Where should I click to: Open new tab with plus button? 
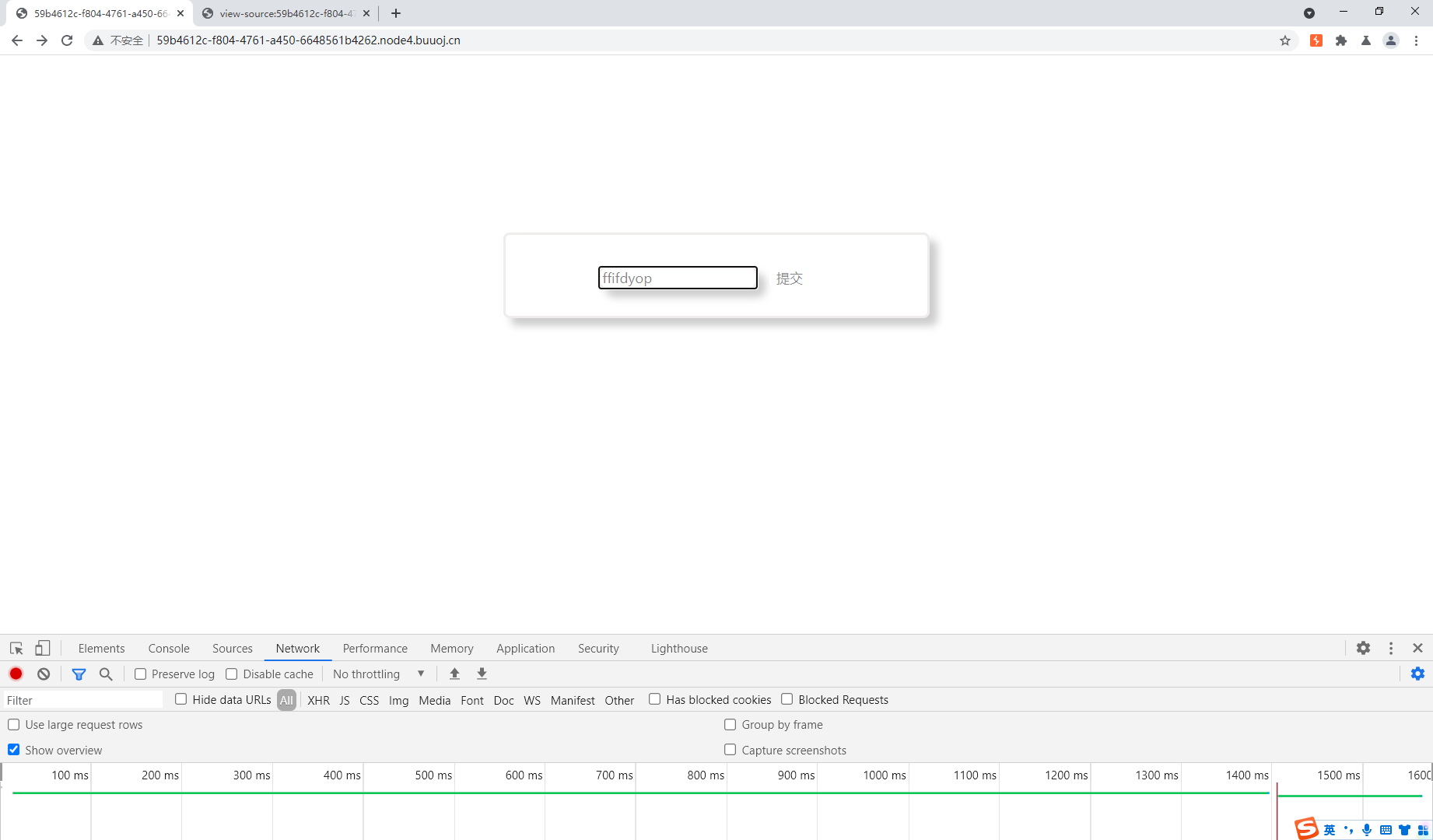(396, 13)
